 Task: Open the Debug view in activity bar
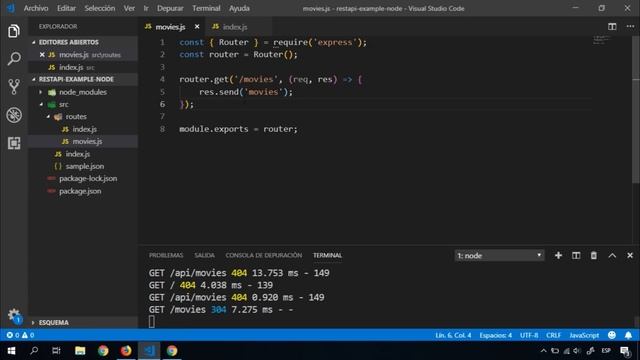click(14, 115)
